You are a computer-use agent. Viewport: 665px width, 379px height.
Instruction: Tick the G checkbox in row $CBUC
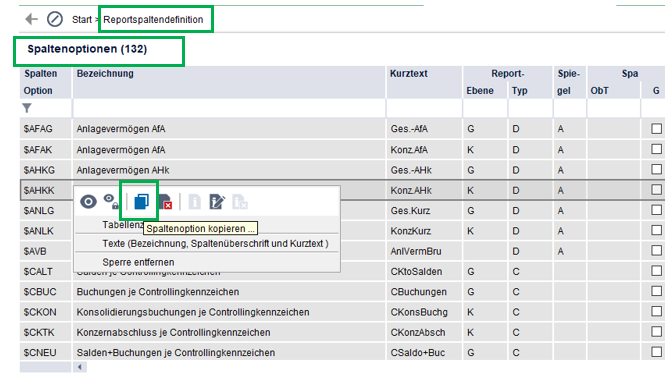click(657, 291)
